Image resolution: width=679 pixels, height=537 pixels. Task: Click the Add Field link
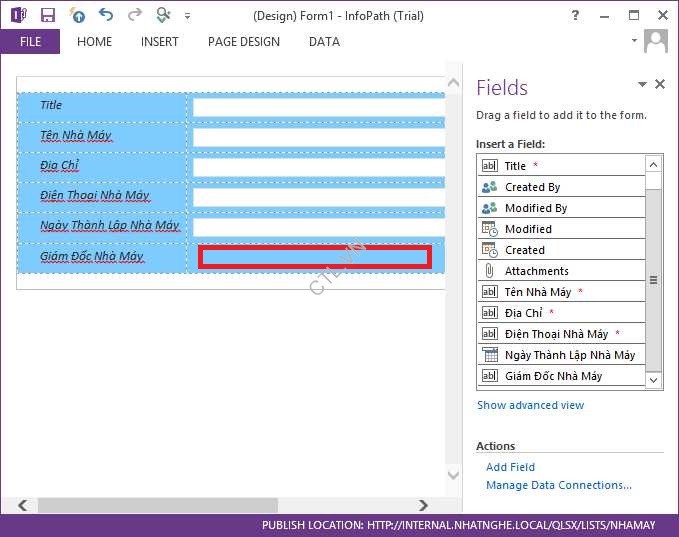pyautogui.click(x=510, y=467)
